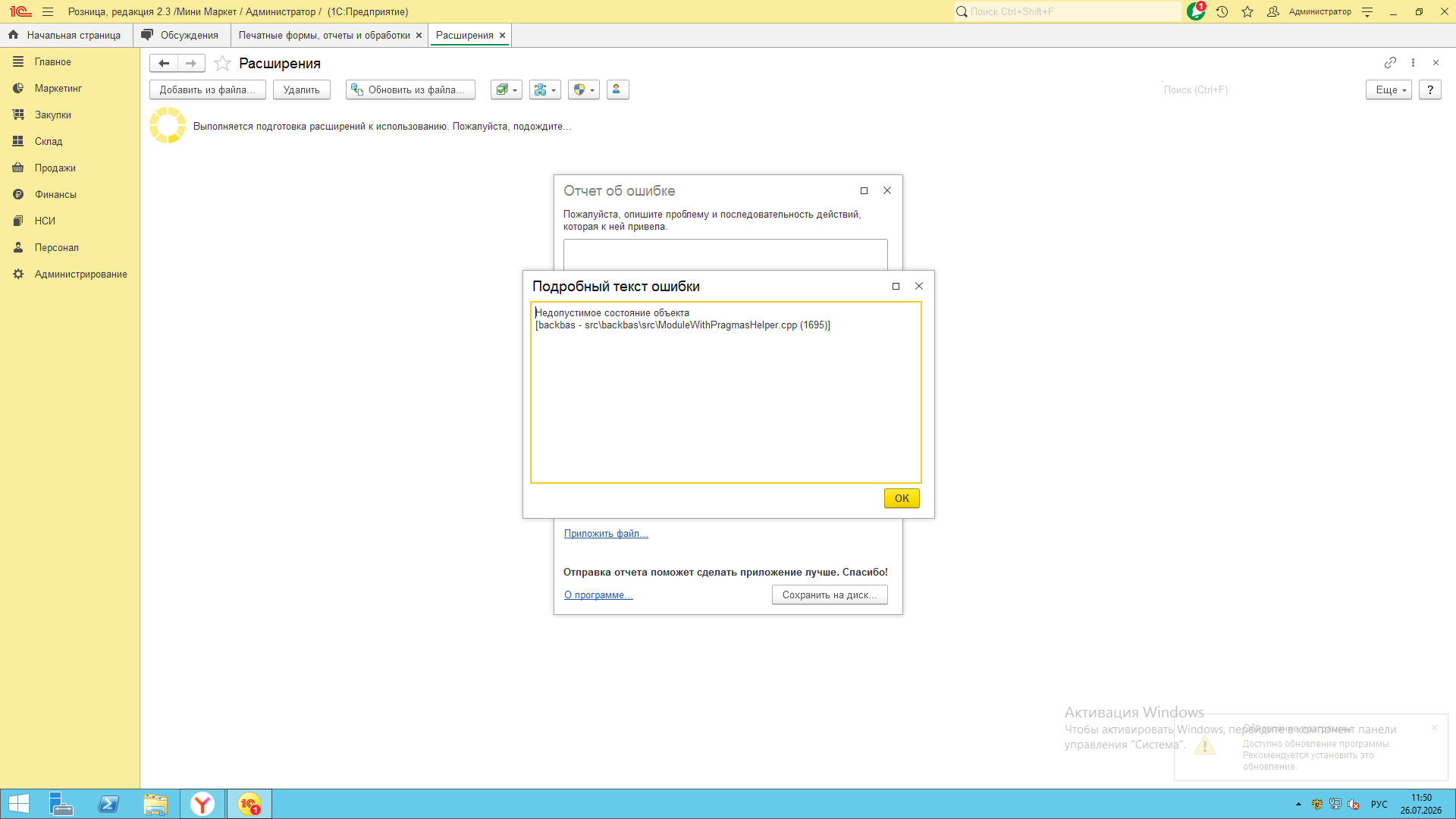Open the Windows Start menu
Viewport: 1456px width, 819px height.
18,804
